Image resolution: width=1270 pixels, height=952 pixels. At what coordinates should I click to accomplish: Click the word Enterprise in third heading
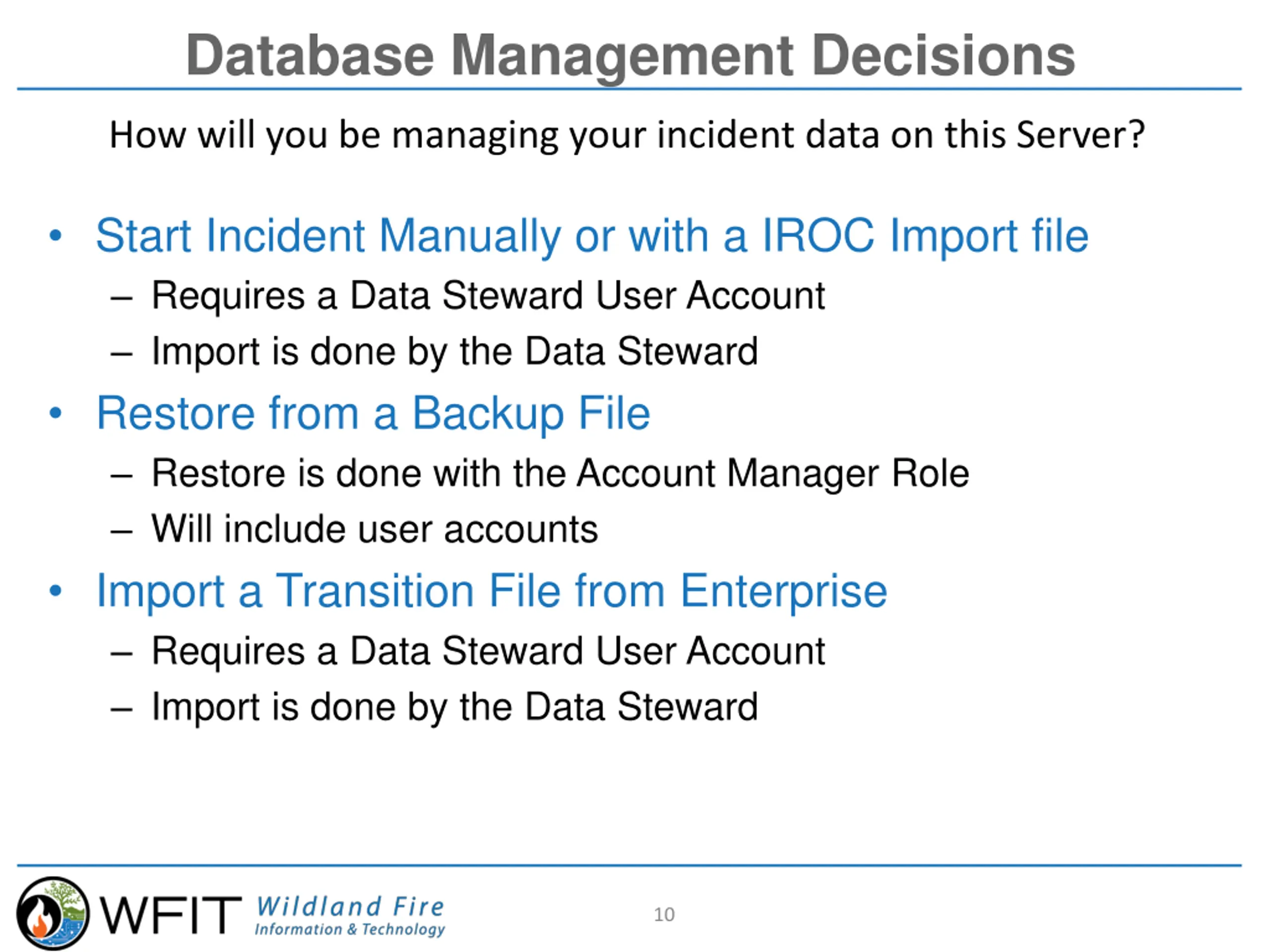click(x=784, y=592)
